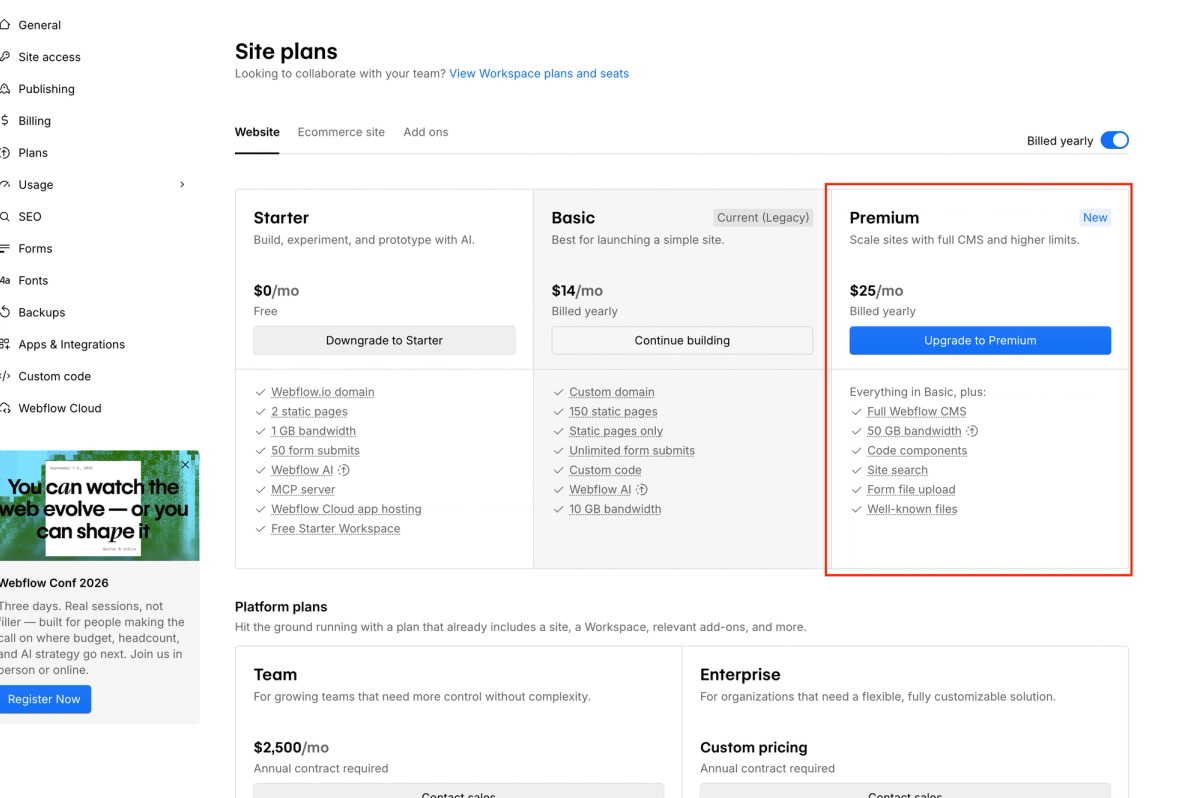Click Webflow Cloud app hosting feature
Screen dimensions: 1200x798
pyautogui.click(x=346, y=509)
